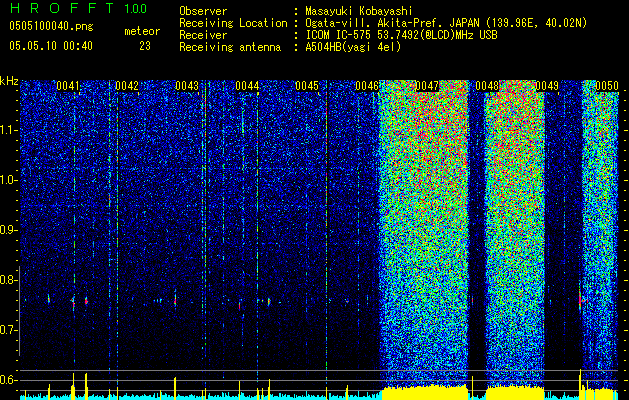The image size is (629, 400).
Task: Click time marker 0045
Action: (306, 86)
